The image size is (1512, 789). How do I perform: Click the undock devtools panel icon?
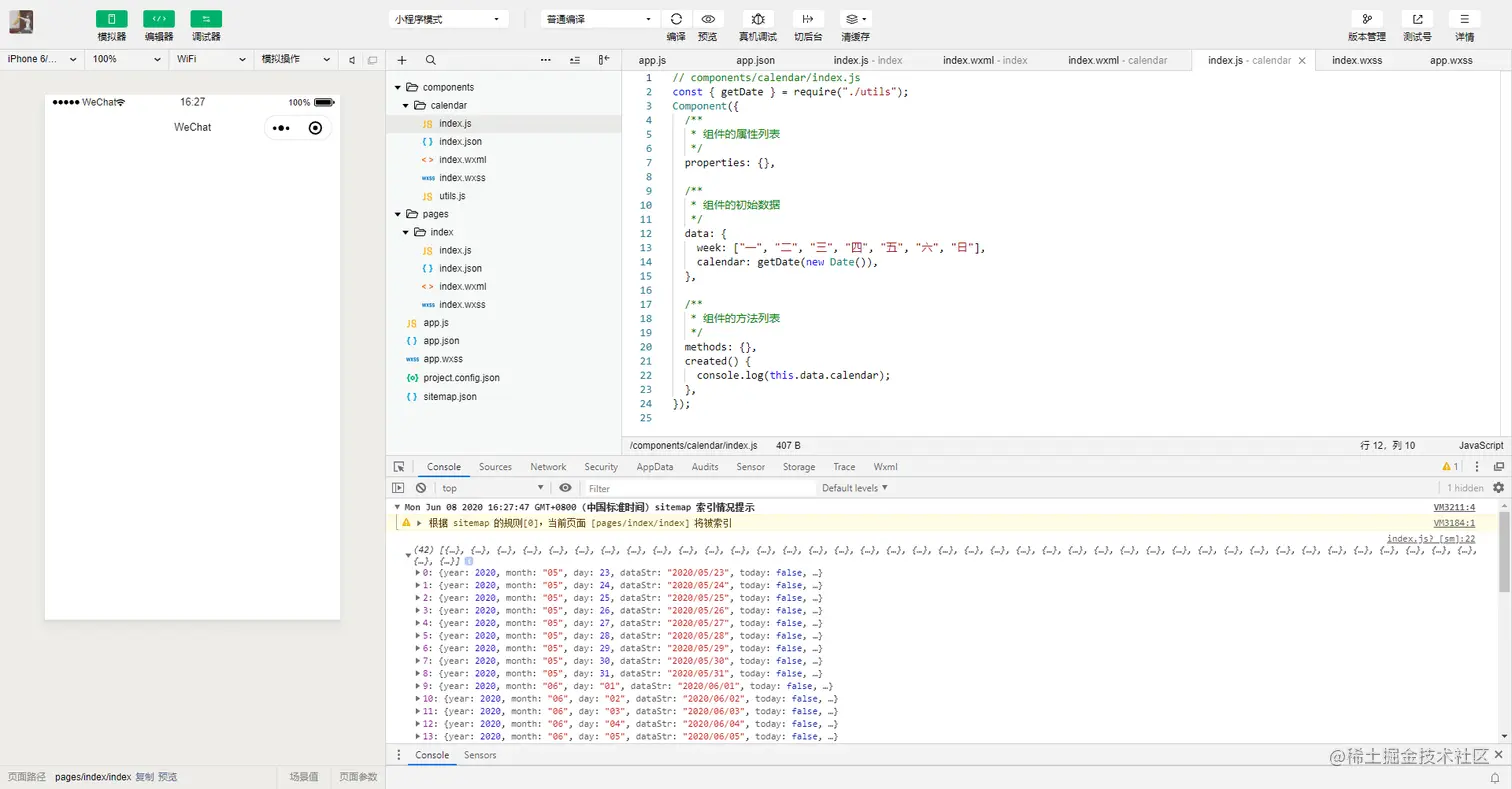coord(1498,467)
